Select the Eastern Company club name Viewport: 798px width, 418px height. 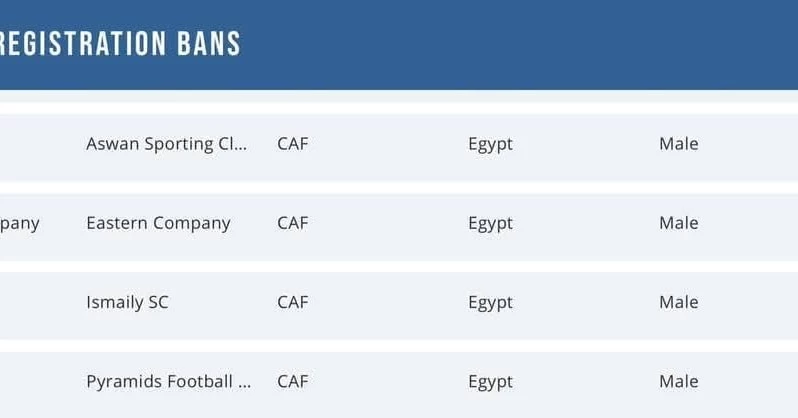[158, 223]
